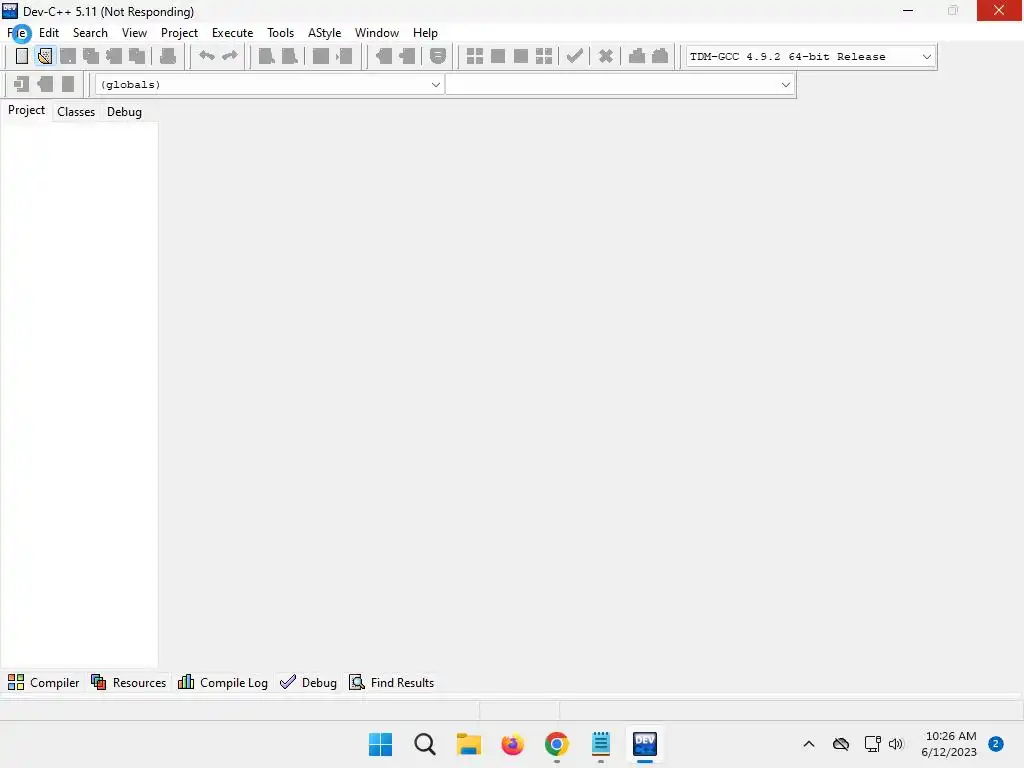Click the Goto Line toolbar icon
The image size is (1024, 768).
pos(344,56)
